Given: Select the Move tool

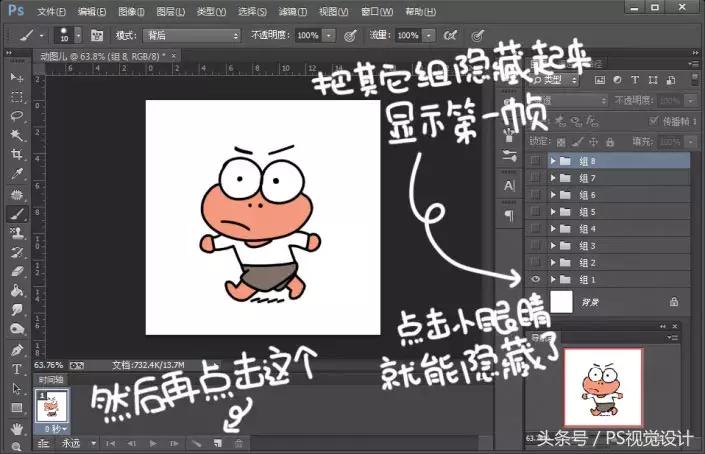Looking at the screenshot, I should [x=17, y=78].
